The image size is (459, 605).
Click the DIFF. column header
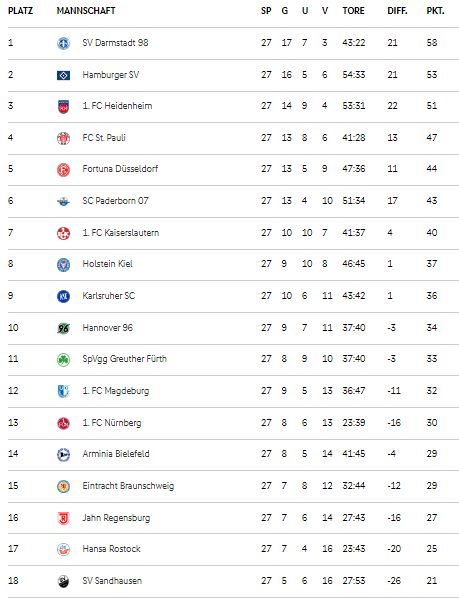coord(397,11)
